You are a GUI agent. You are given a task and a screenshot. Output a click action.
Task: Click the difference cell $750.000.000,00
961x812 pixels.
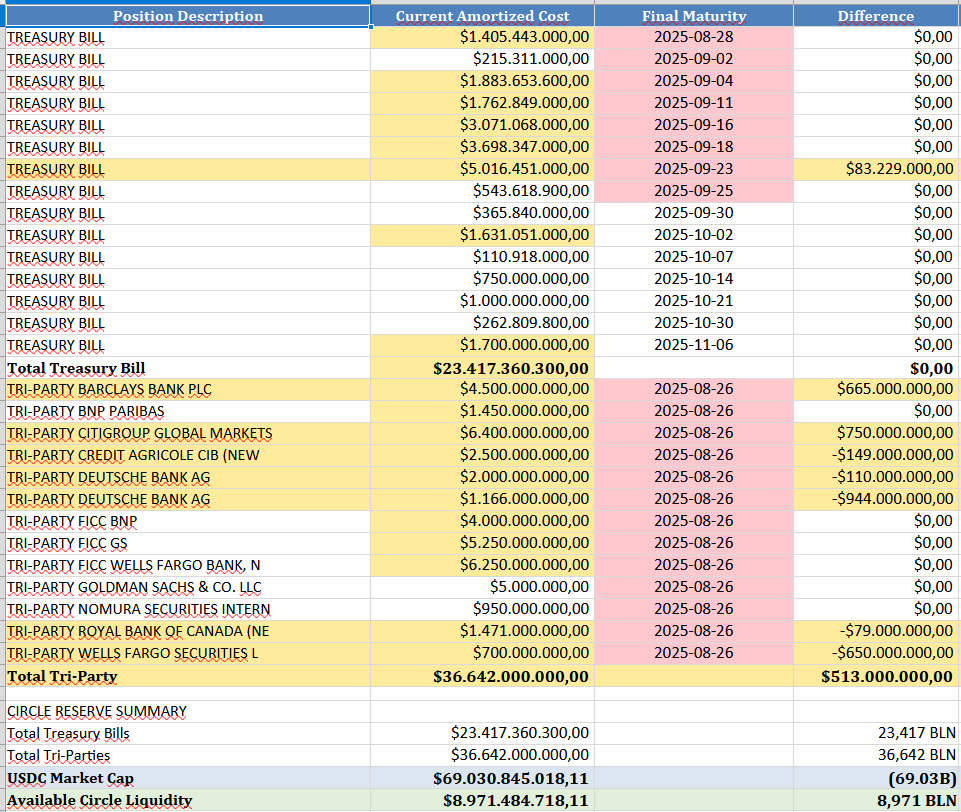(x=876, y=434)
